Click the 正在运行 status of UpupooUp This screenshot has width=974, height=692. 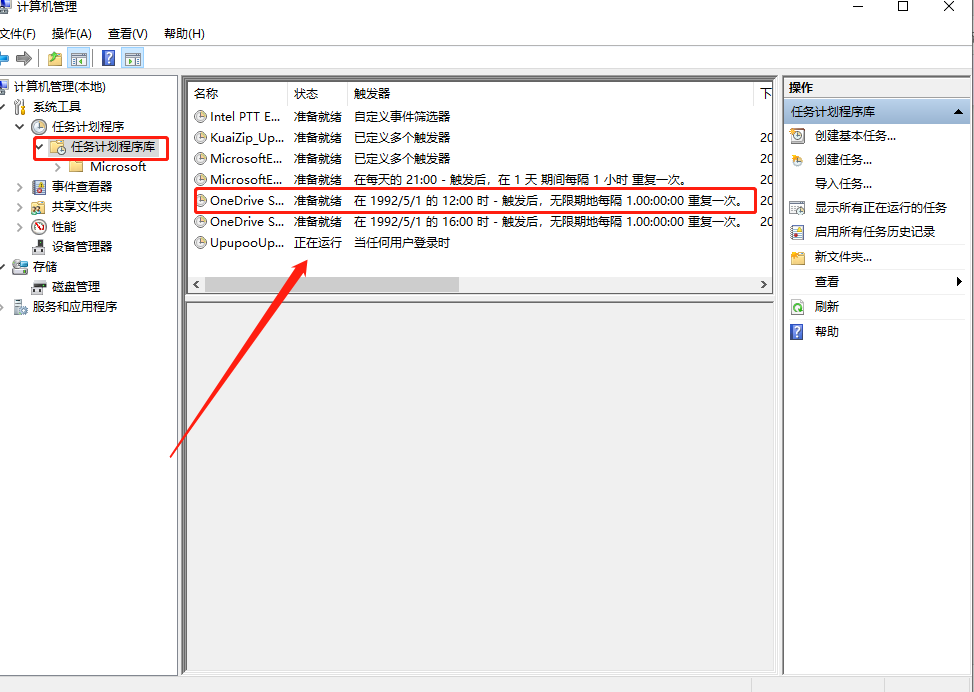click(317, 243)
